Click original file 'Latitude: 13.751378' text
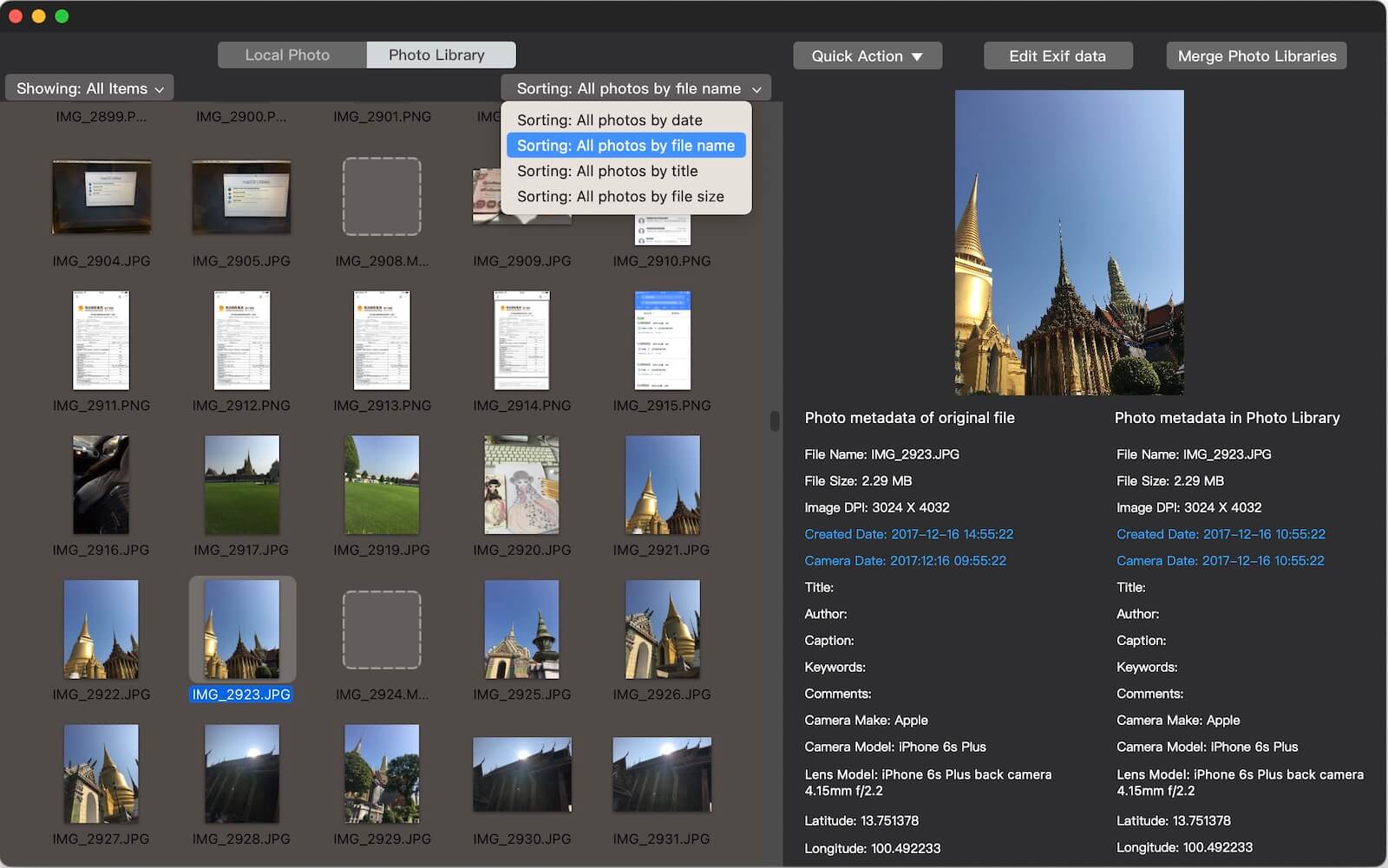Screen dimensions: 1388x868 click(861, 820)
